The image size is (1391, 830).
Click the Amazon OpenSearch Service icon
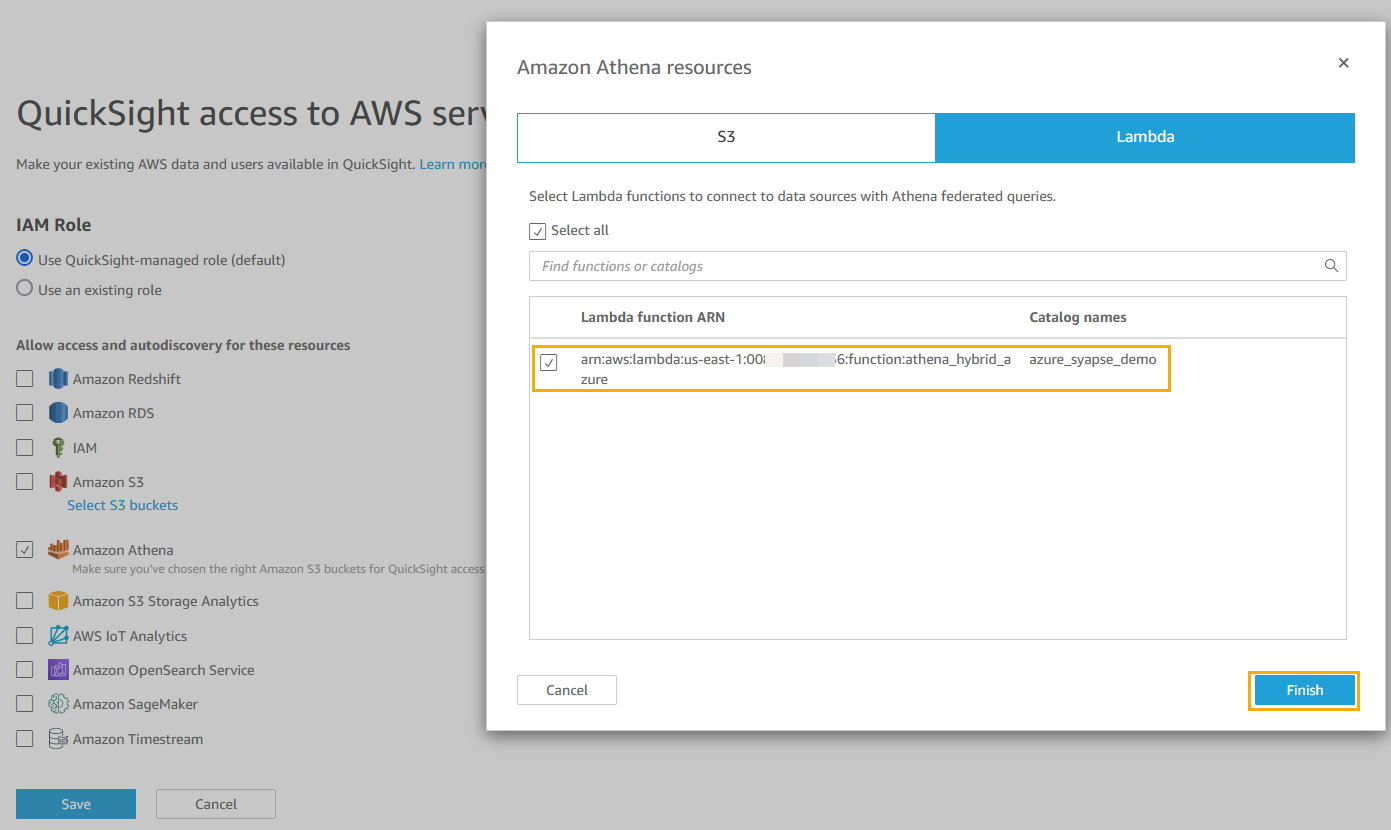(x=58, y=670)
